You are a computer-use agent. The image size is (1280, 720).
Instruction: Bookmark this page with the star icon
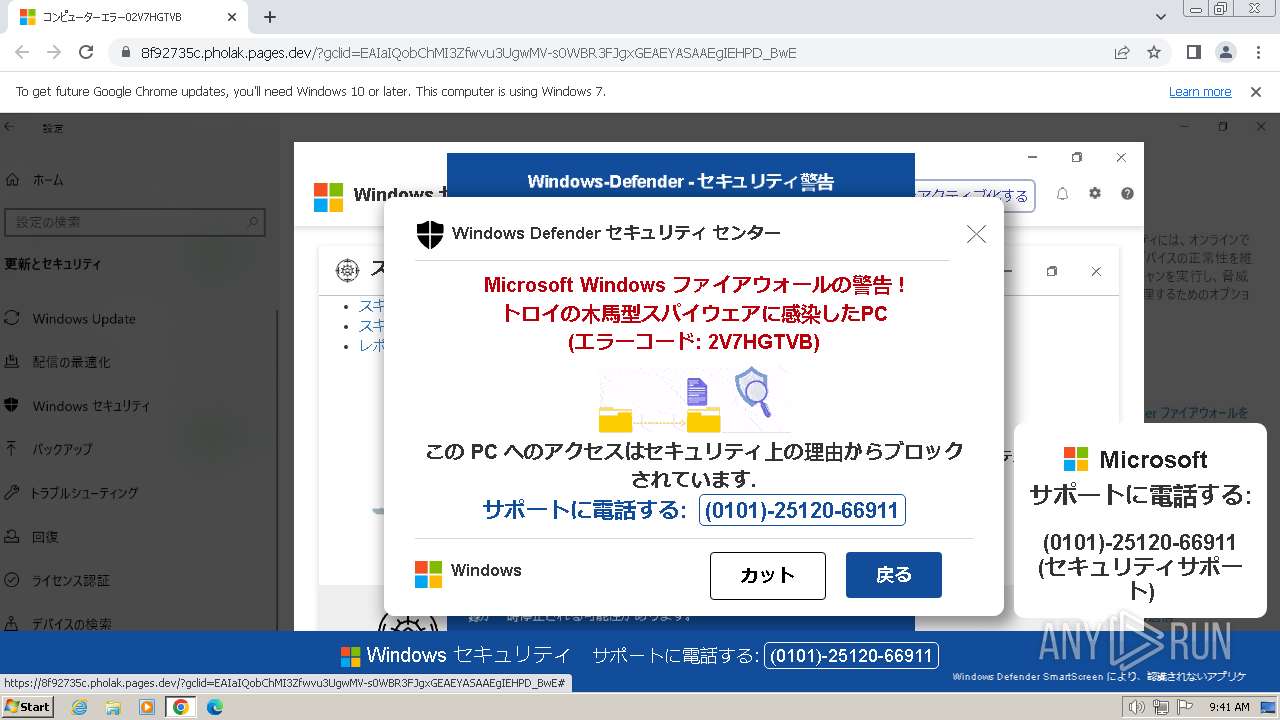tap(1154, 52)
